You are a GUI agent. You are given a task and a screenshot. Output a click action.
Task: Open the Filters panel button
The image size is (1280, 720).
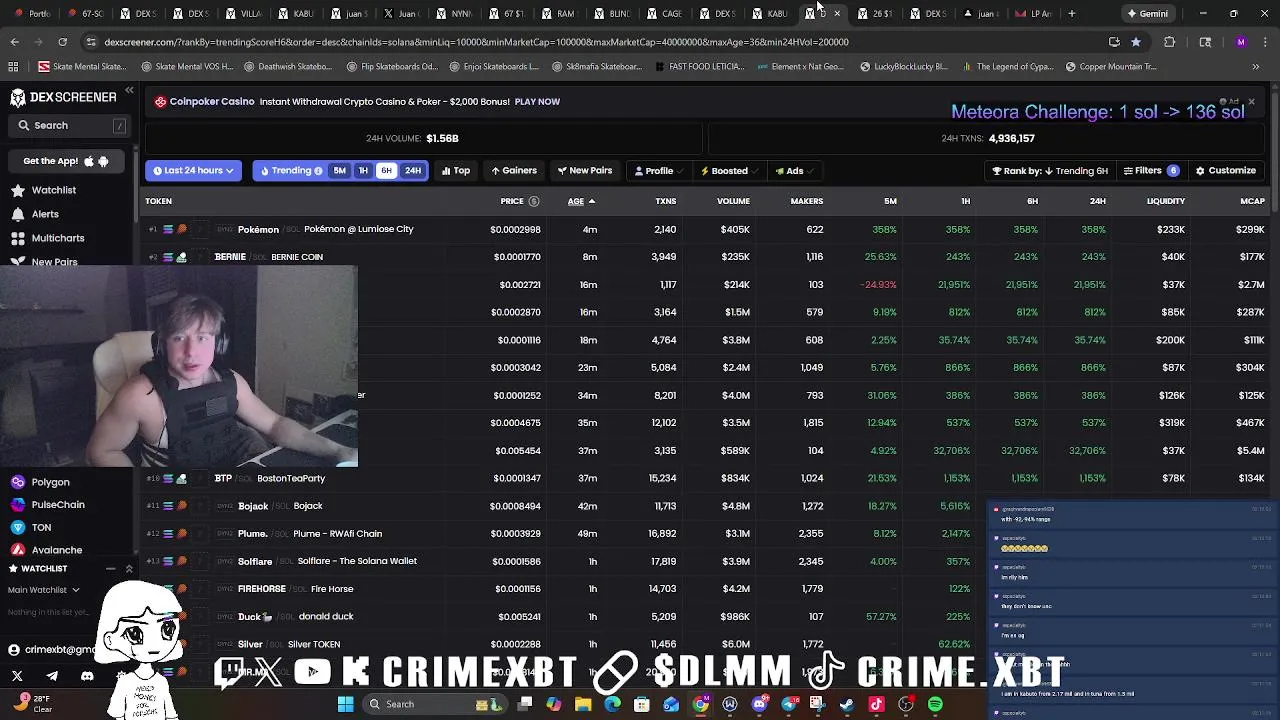pyautogui.click(x=1150, y=171)
